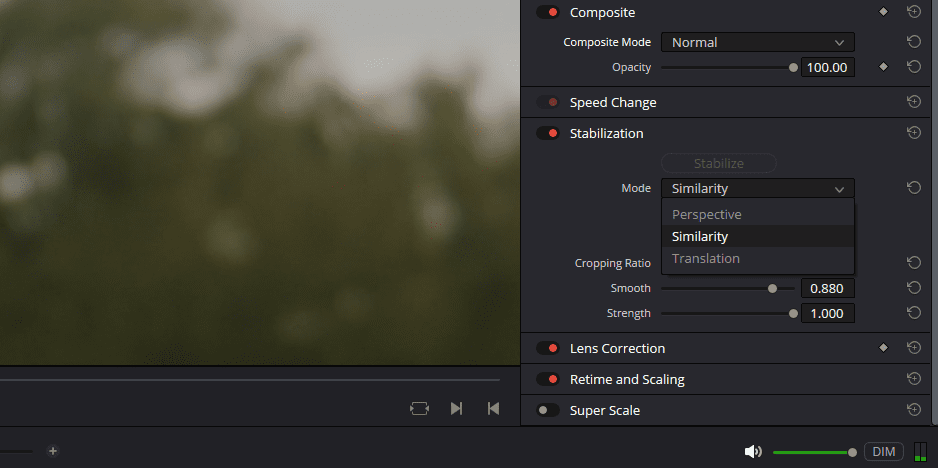Click the Opacity keyframe diamond
938x468 pixels.
click(883, 67)
